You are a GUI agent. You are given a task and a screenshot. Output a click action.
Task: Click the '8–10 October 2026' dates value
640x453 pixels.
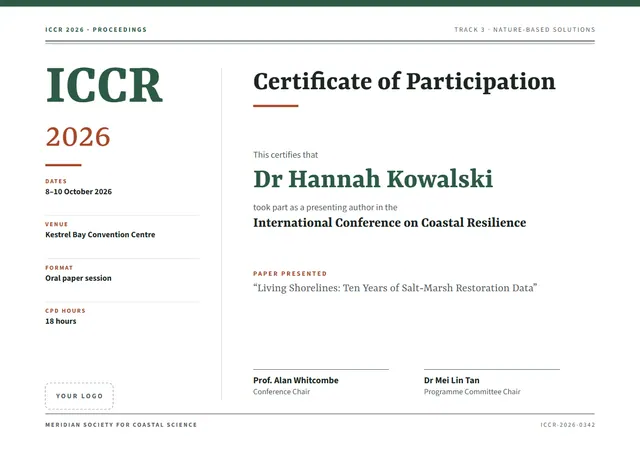point(78,191)
